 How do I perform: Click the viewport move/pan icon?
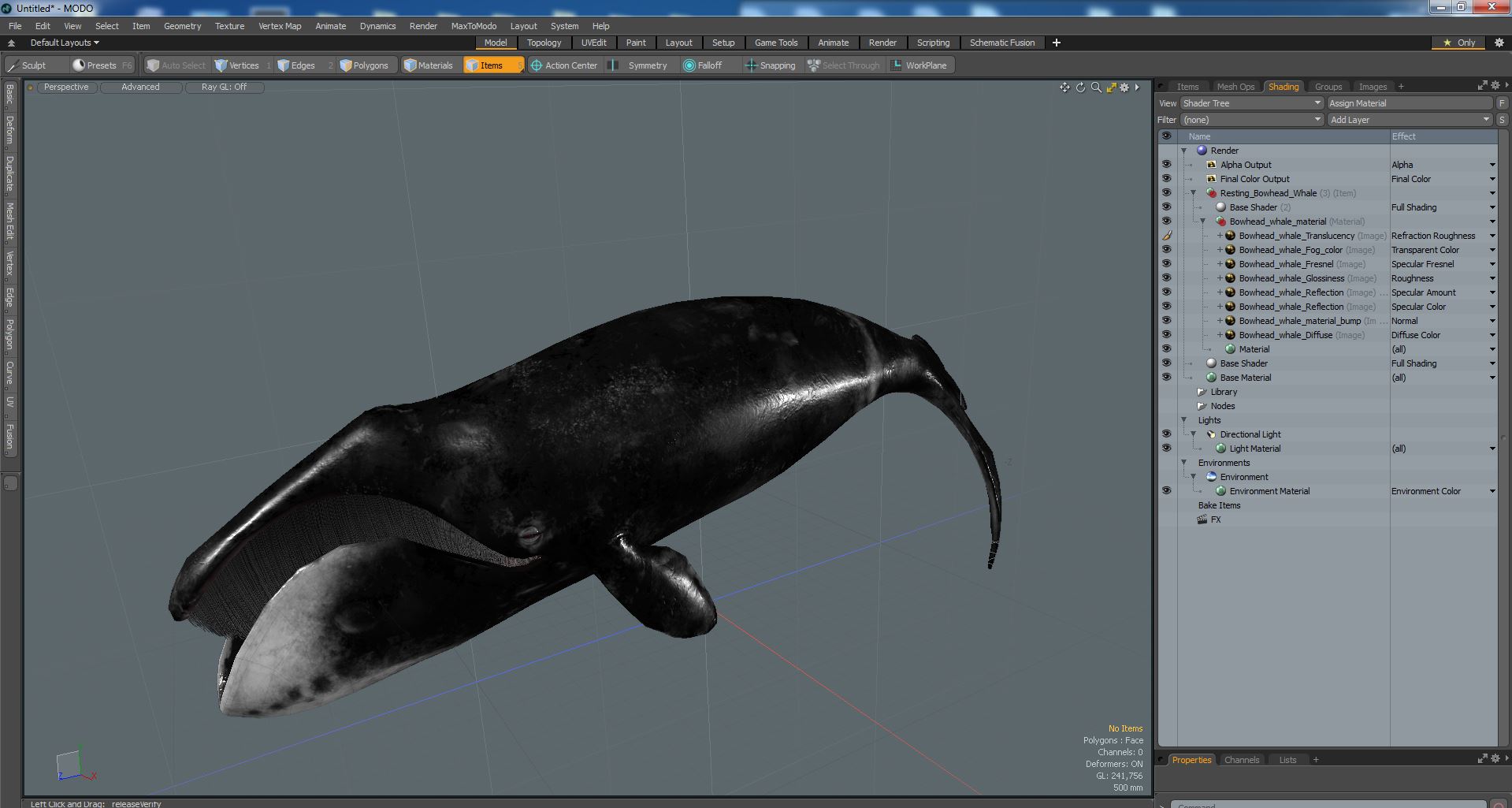pos(1064,88)
